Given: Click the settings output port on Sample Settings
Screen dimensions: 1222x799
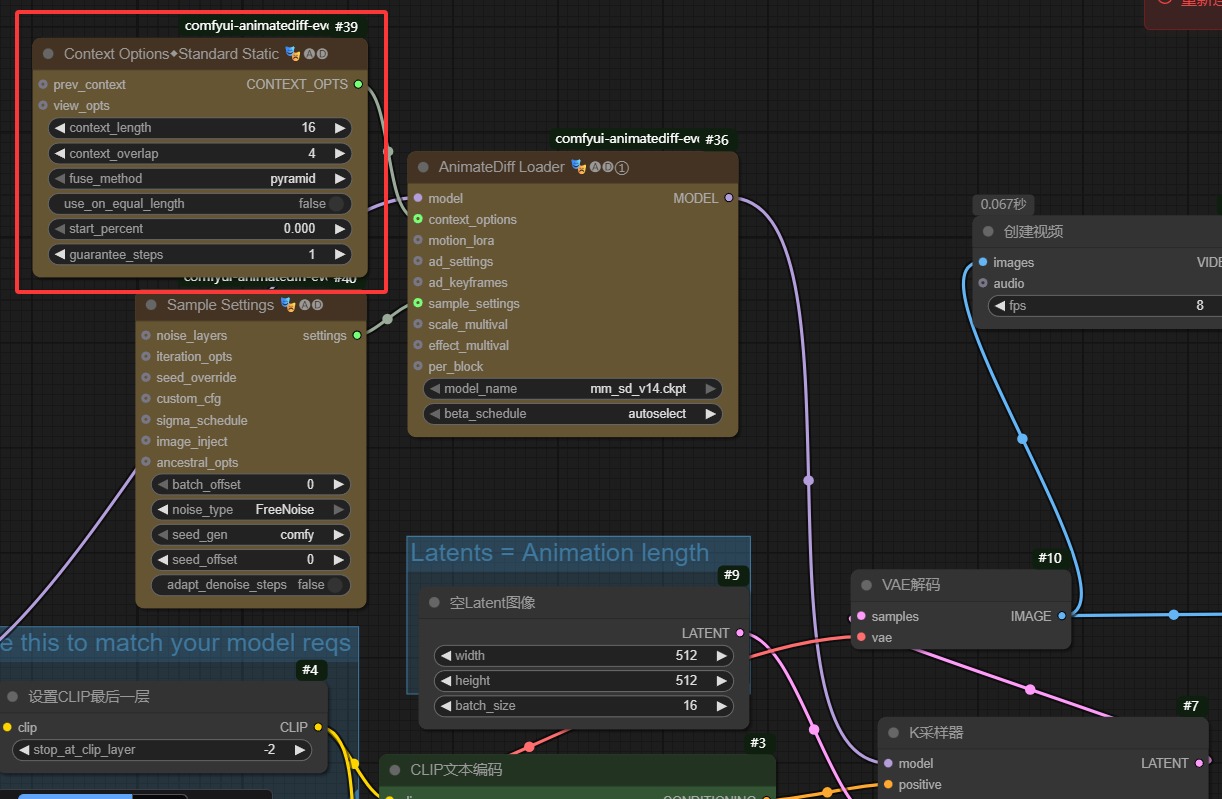Looking at the screenshot, I should [357, 336].
